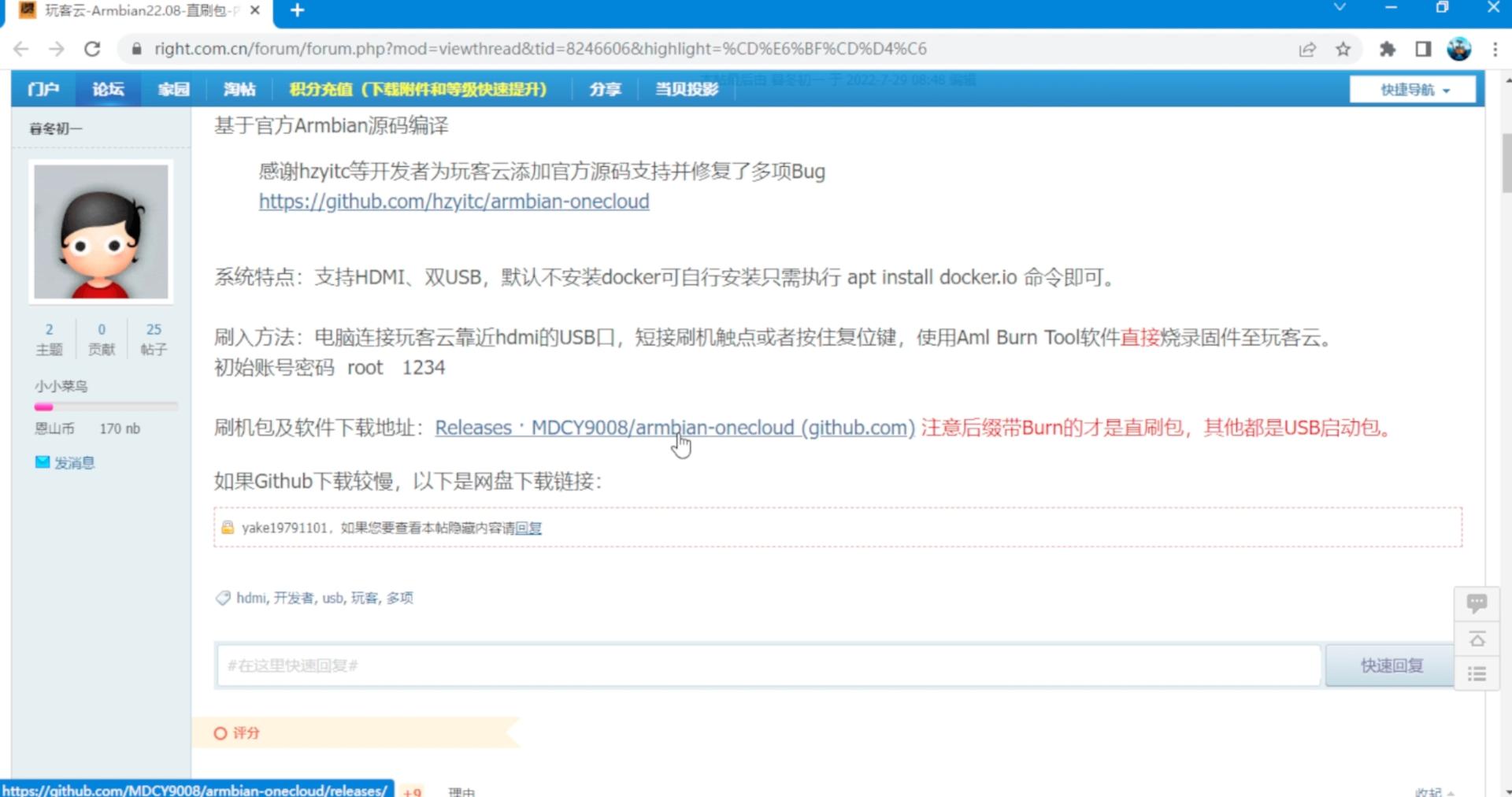Click the browser back arrow
The width and height of the screenshot is (1512, 797).
(21, 49)
